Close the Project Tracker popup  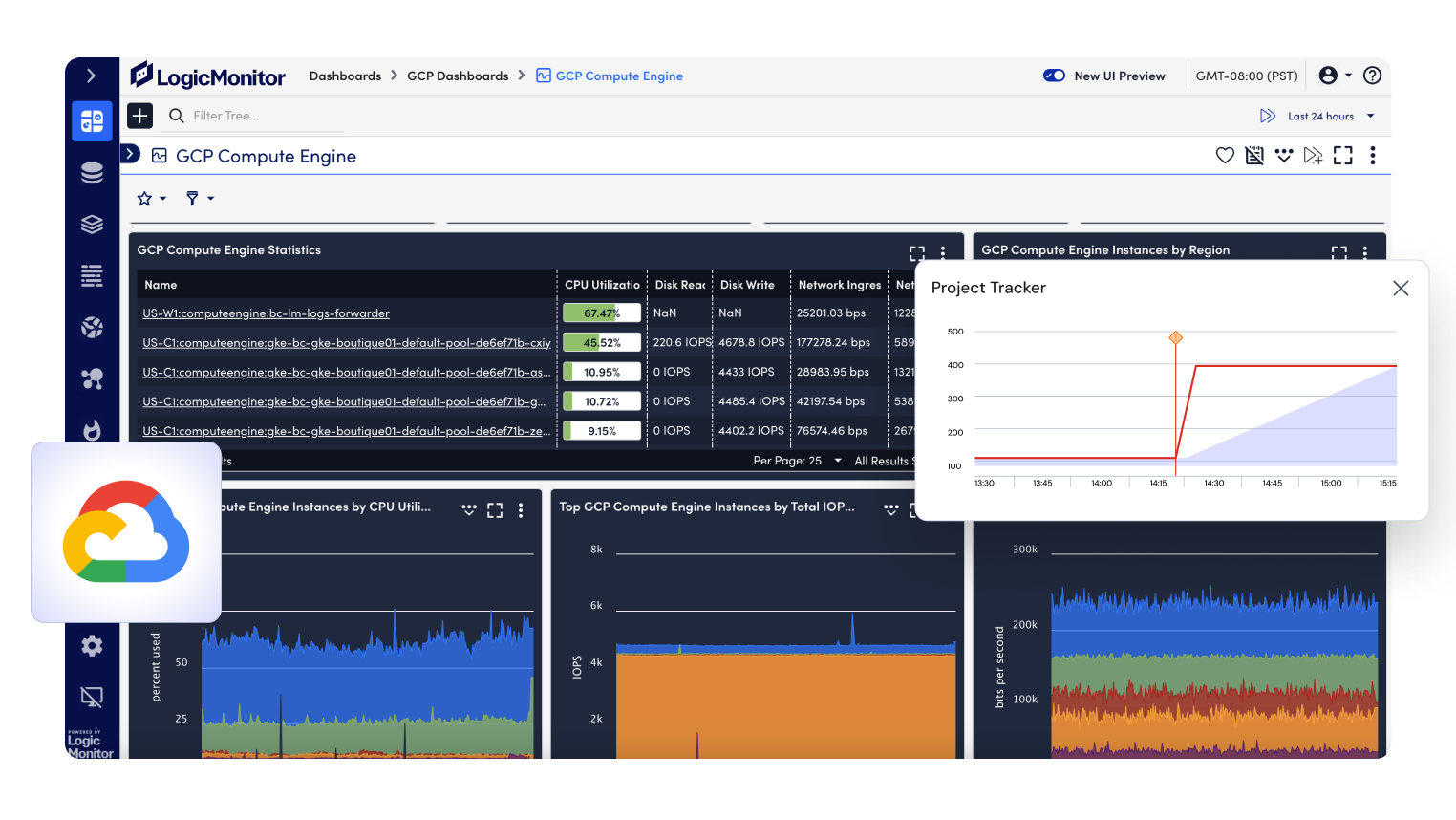tap(1401, 288)
